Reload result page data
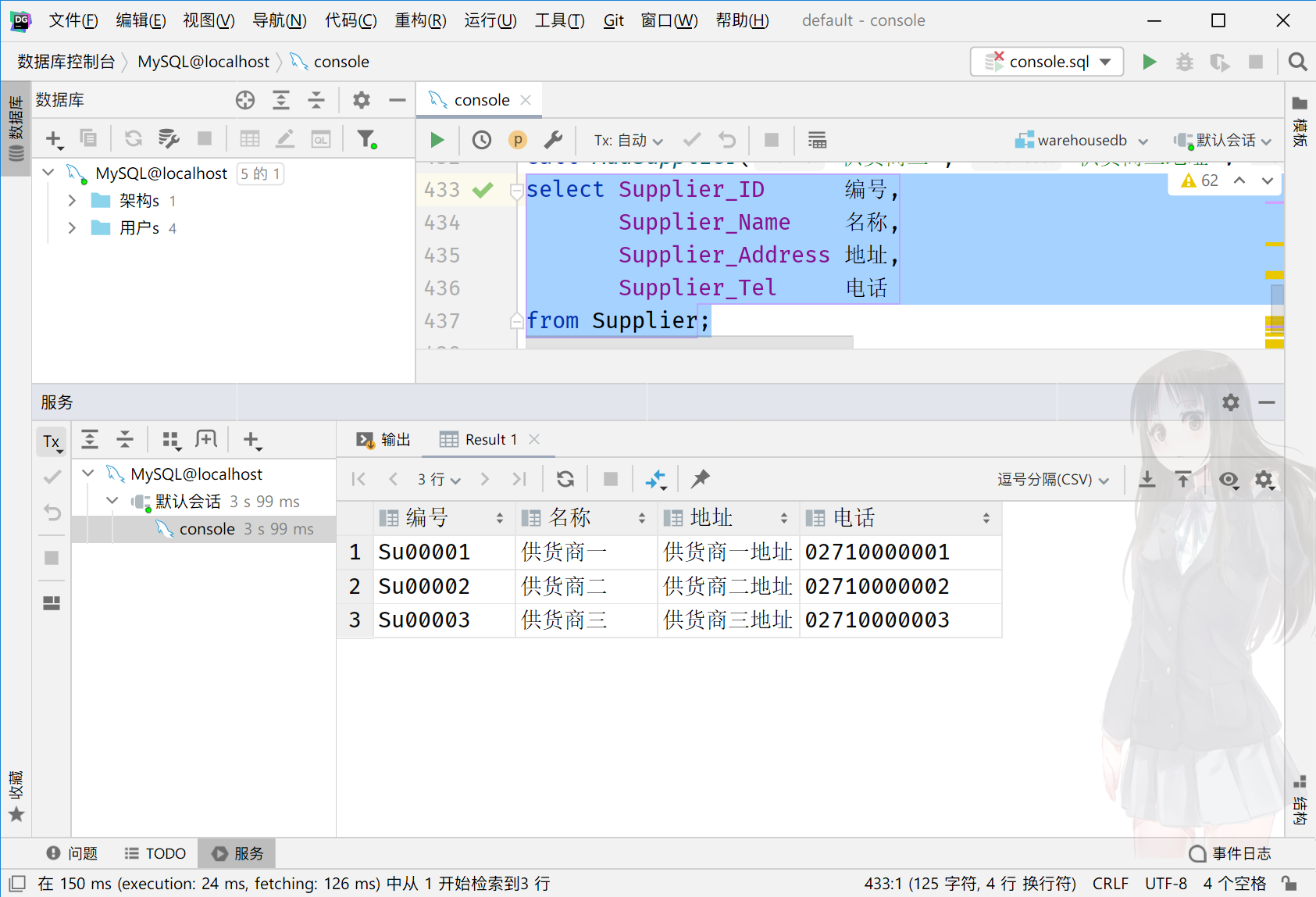Image resolution: width=1316 pixels, height=897 pixels. pos(565,479)
